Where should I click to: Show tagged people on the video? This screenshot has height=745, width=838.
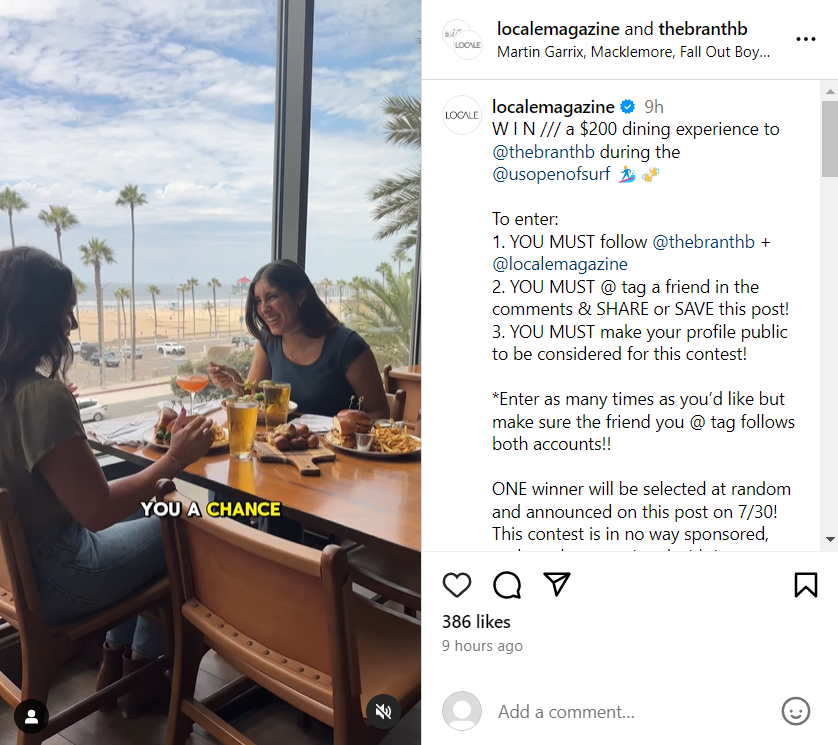pos(32,716)
